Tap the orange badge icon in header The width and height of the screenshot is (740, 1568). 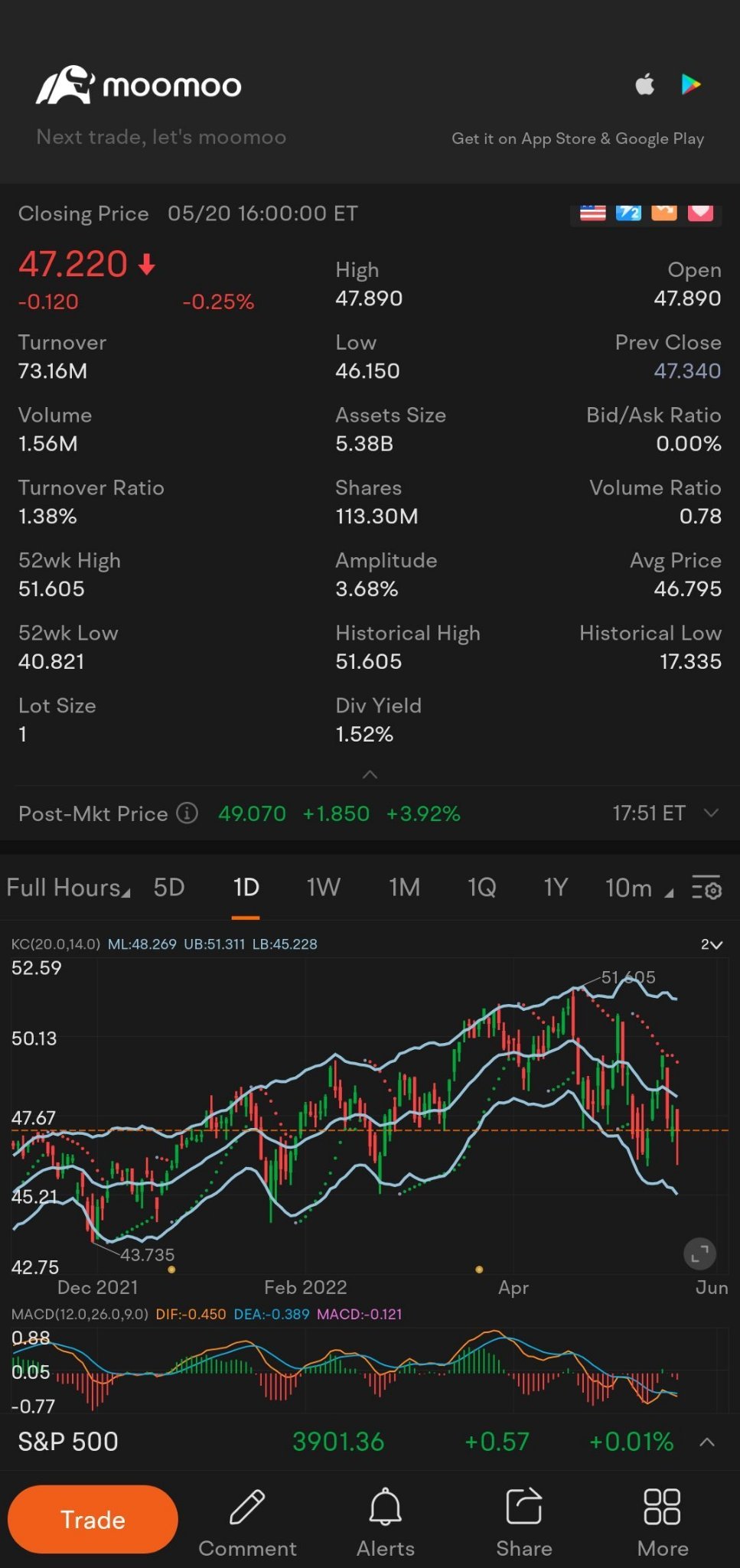tap(664, 213)
